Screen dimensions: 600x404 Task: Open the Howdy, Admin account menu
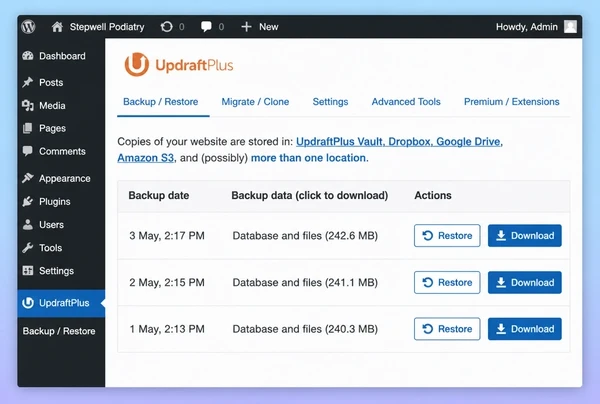[527, 27]
